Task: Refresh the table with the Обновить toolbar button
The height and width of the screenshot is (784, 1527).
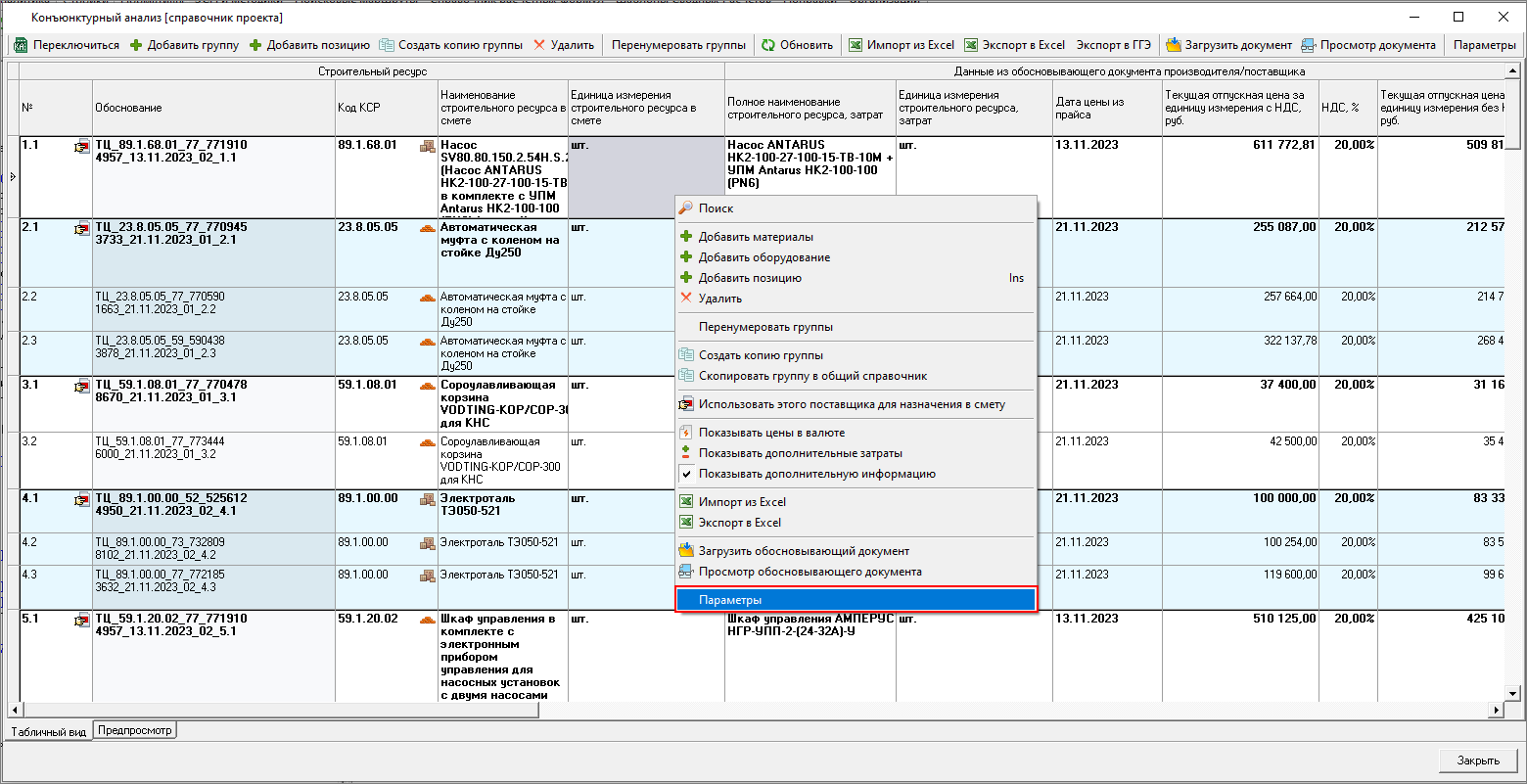Action: 798,45
